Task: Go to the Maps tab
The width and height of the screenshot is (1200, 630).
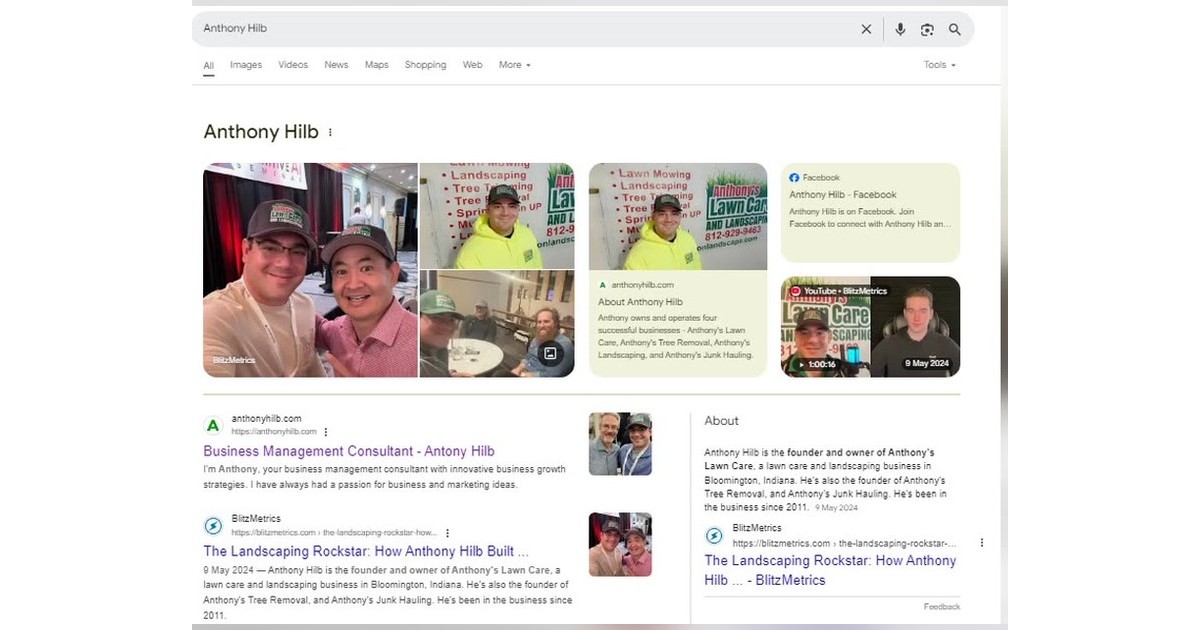Action: 377,65
